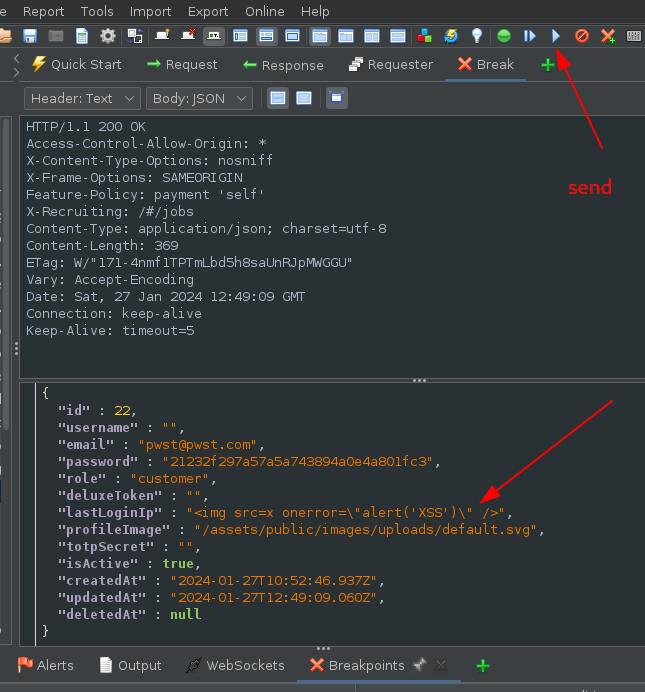Click the three-dot splitter above bottom tabs
645x692 pixels.
pyautogui.click(x=323, y=648)
